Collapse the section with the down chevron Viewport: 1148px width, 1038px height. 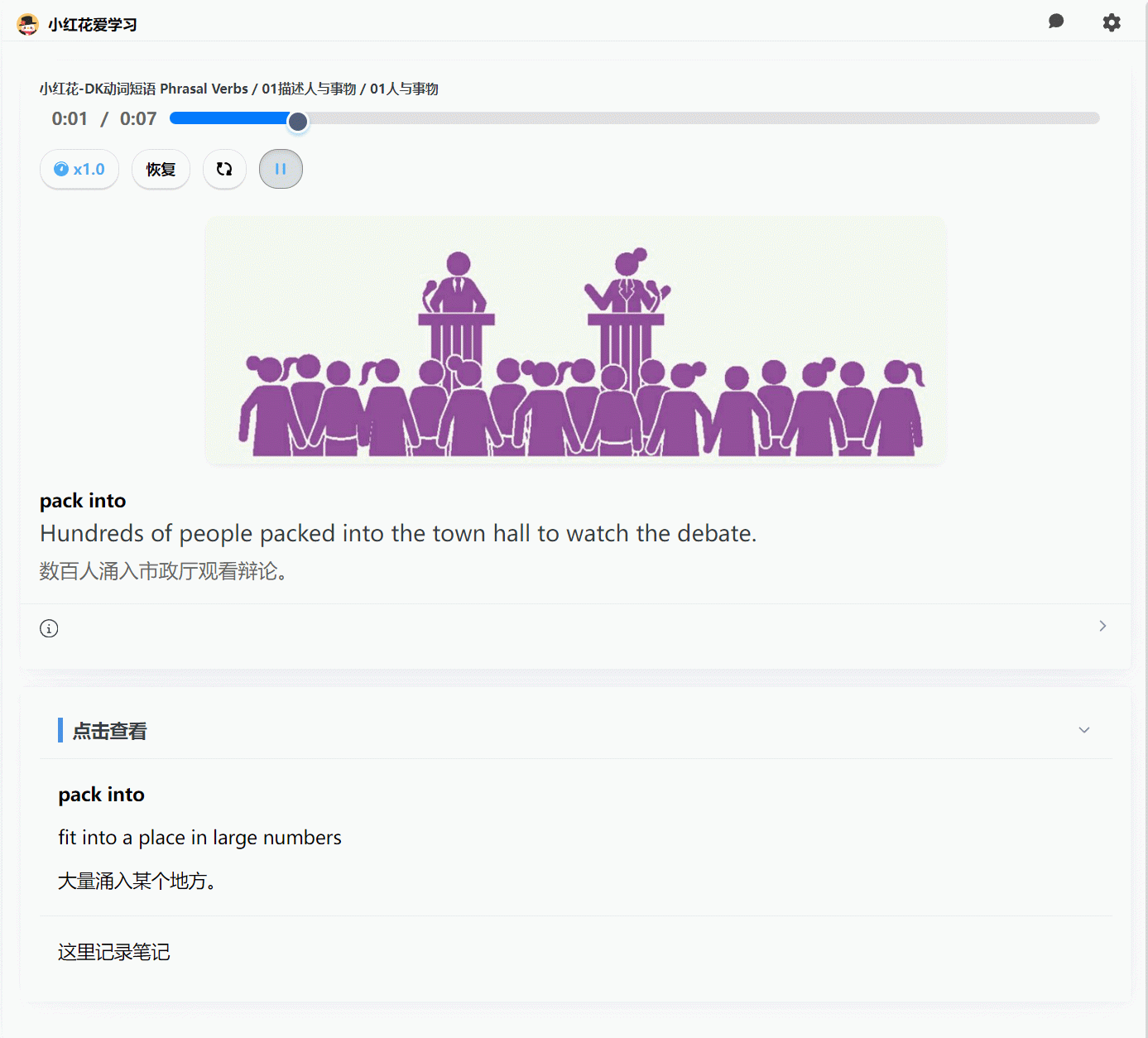point(1083,730)
